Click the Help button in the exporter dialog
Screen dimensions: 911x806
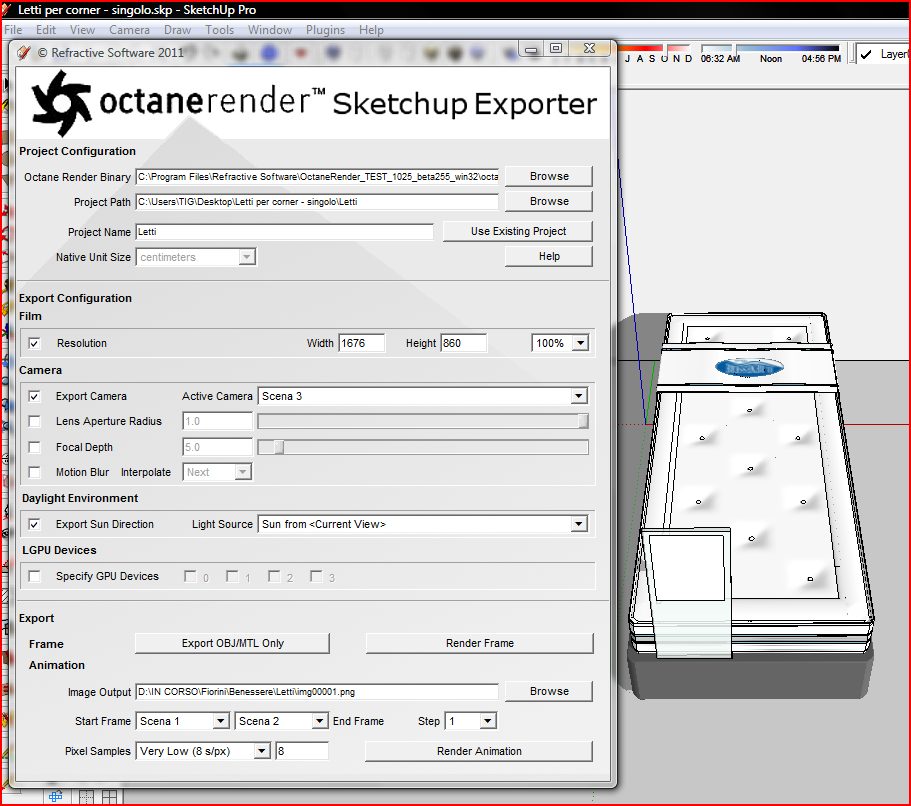coord(549,256)
